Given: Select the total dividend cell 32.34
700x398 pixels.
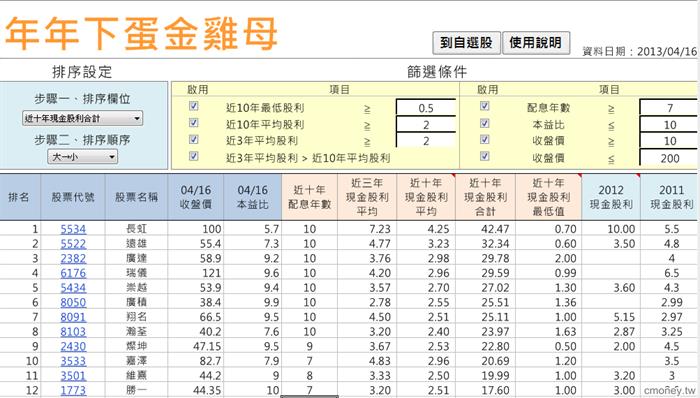Looking at the screenshot, I should coord(485,244).
